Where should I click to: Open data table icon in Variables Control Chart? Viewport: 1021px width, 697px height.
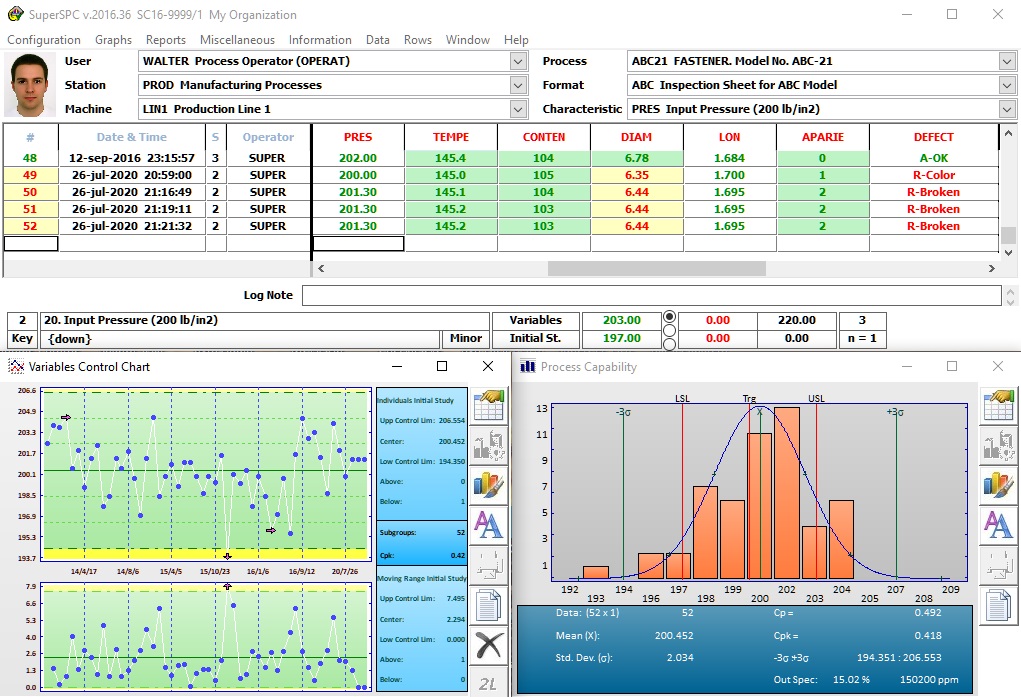click(488, 405)
